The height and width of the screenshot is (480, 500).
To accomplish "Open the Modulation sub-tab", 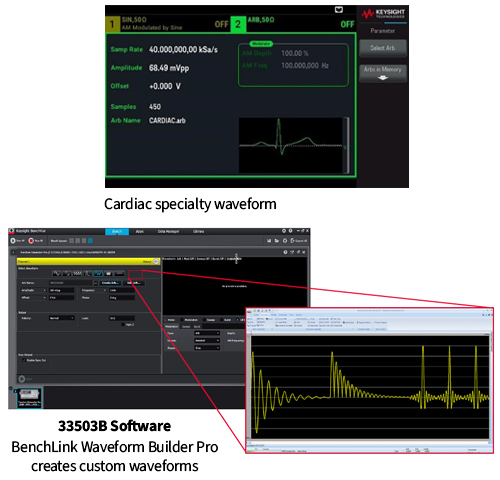I will pyautogui.click(x=172, y=327).
